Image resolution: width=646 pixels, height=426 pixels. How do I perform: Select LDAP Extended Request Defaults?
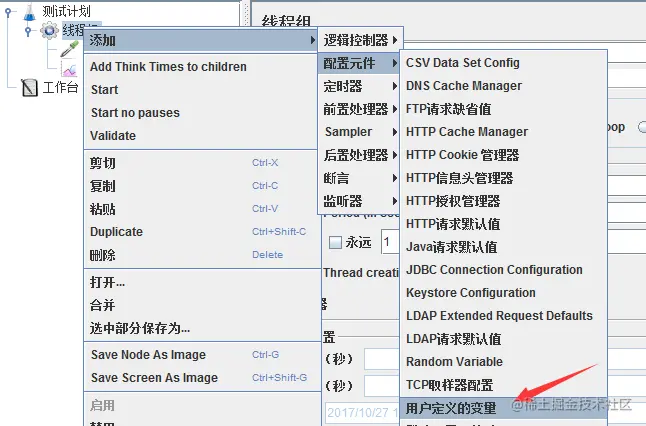tap(503, 316)
